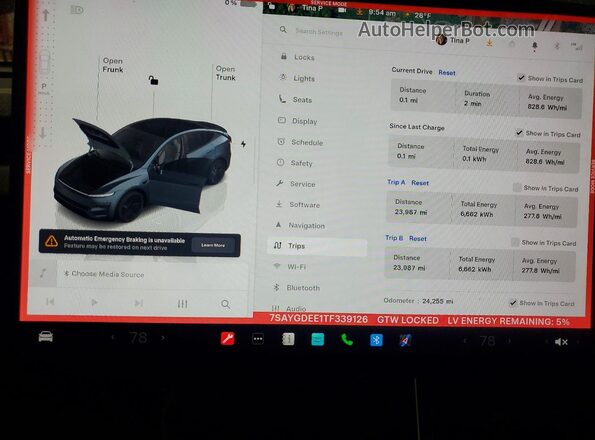Tap the Odometer 24,255 mi reading

point(418,301)
